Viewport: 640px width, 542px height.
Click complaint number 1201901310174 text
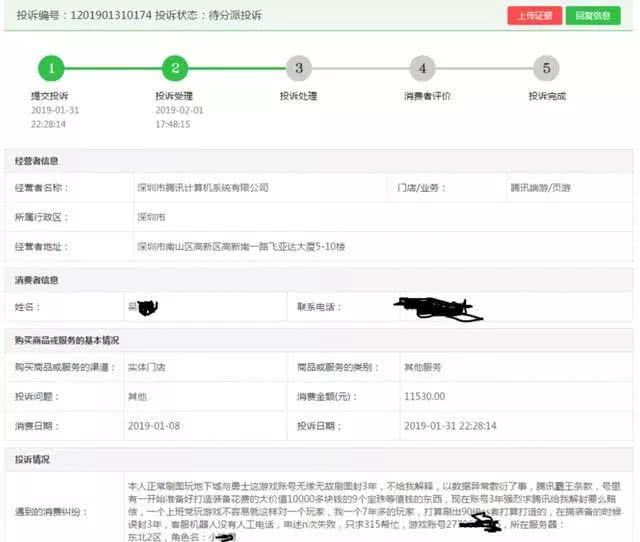point(111,16)
